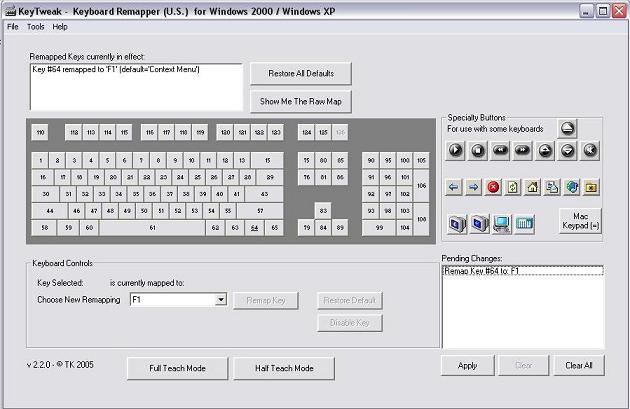Click the Next Track specialty button
The height and width of the screenshot is (409, 630).
[x=522, y=150]
